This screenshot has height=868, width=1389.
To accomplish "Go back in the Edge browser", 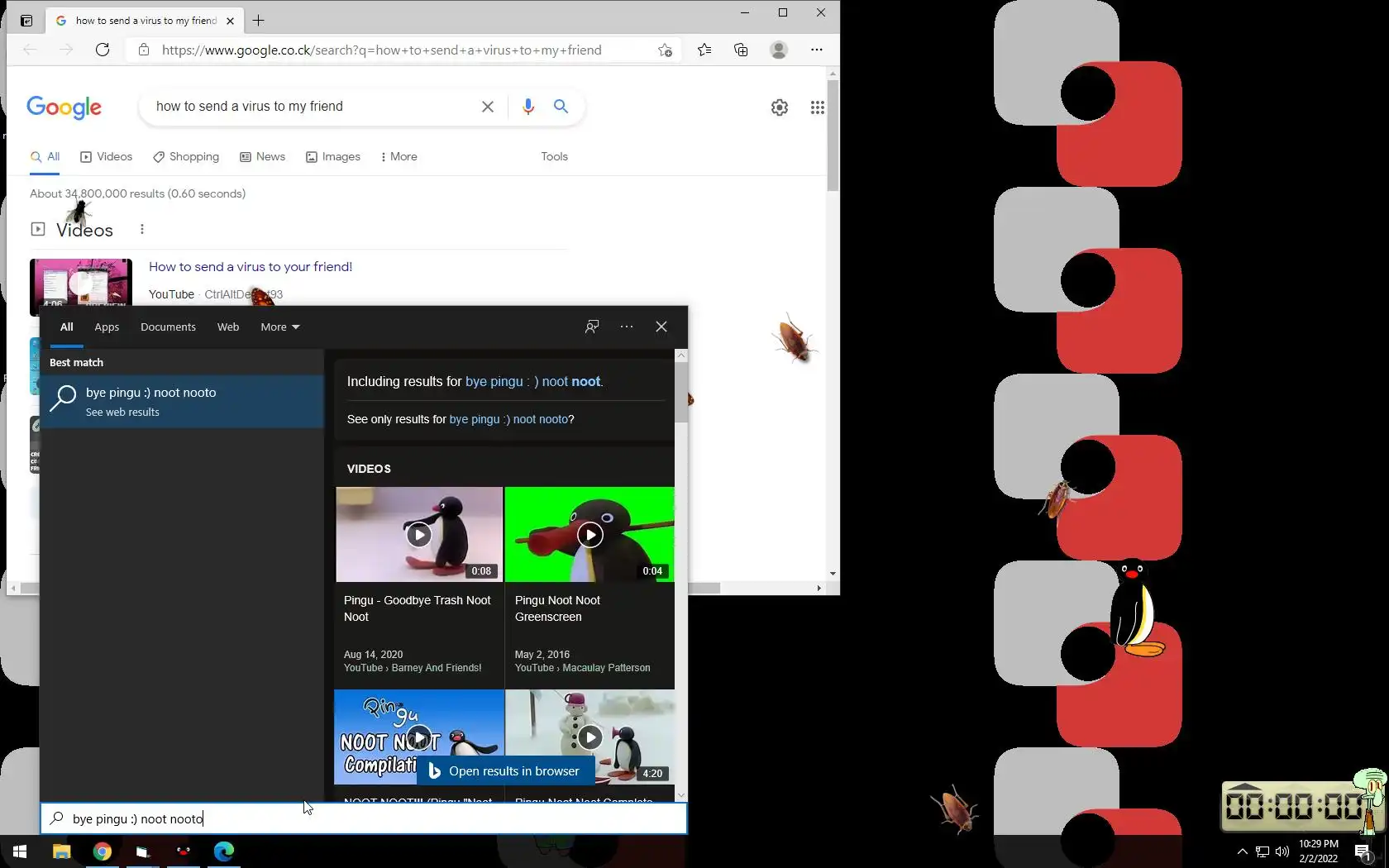I will coord(31,50).
